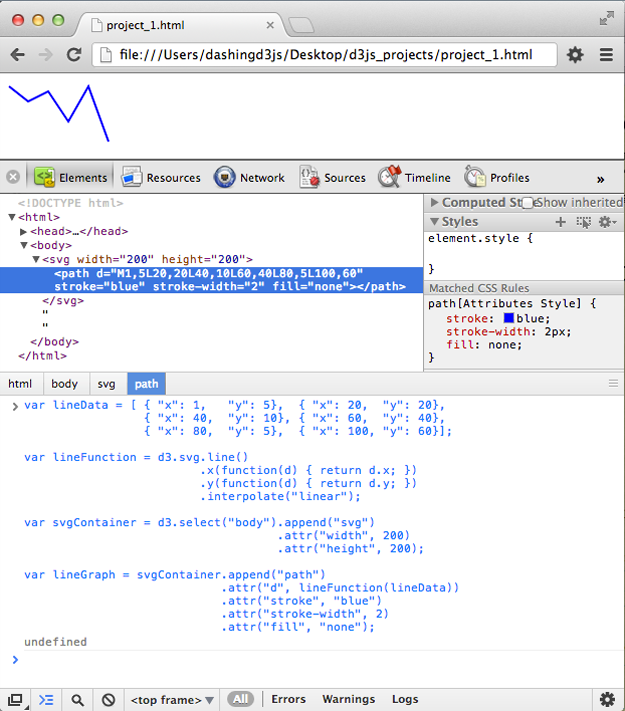Viewport: 625px width, 711px height.
Task: Click the dock-to-window icon in DevTools
Action: click(15, 700)
